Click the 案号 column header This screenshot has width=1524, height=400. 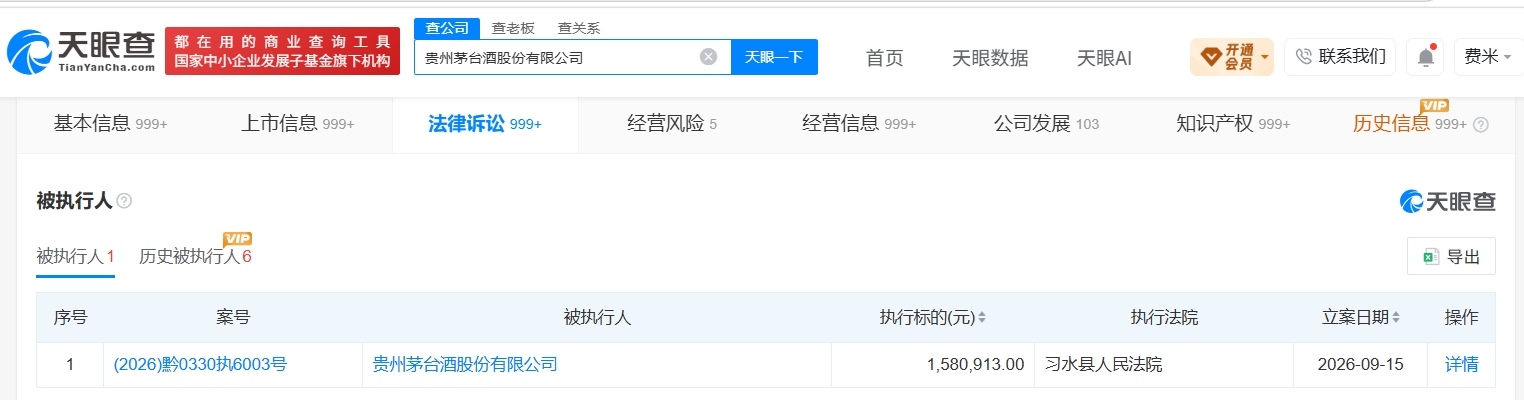point(233,318)
